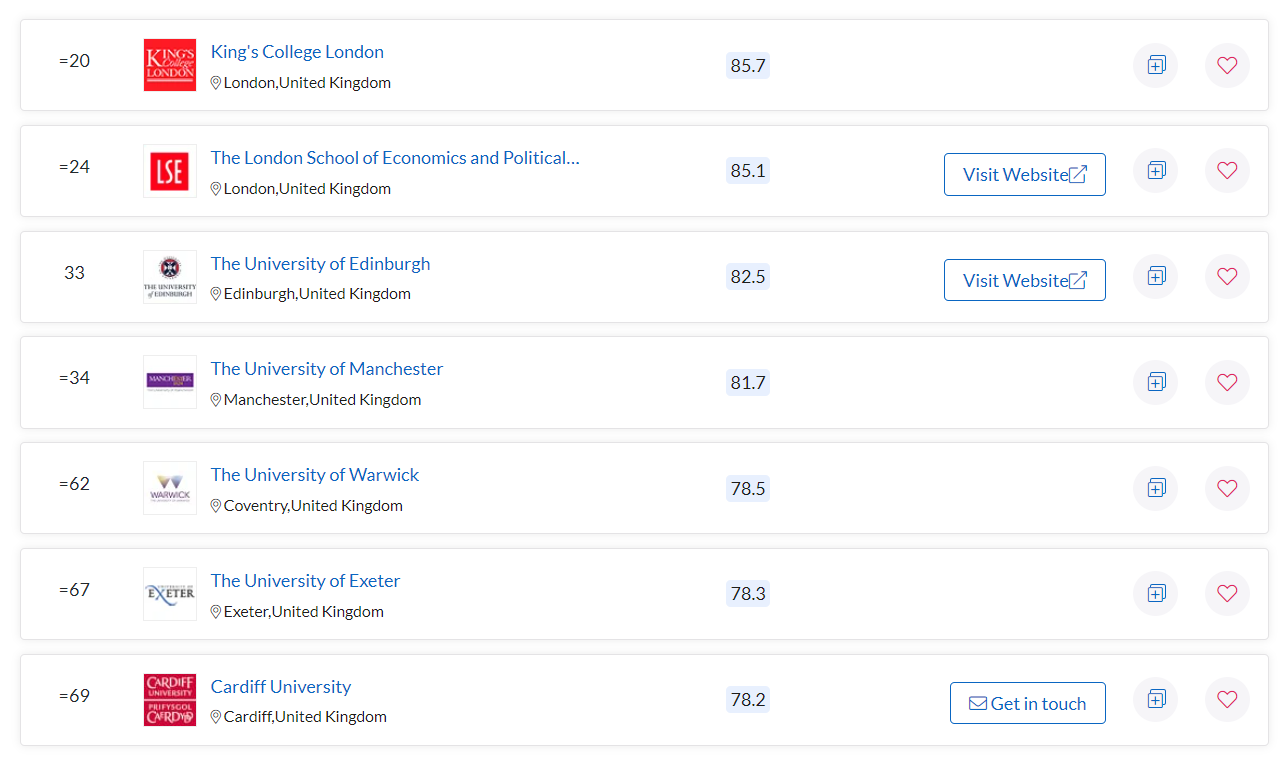Shortlist King's College London with heart icon

pyautogui.click(x=1227, y=65)
